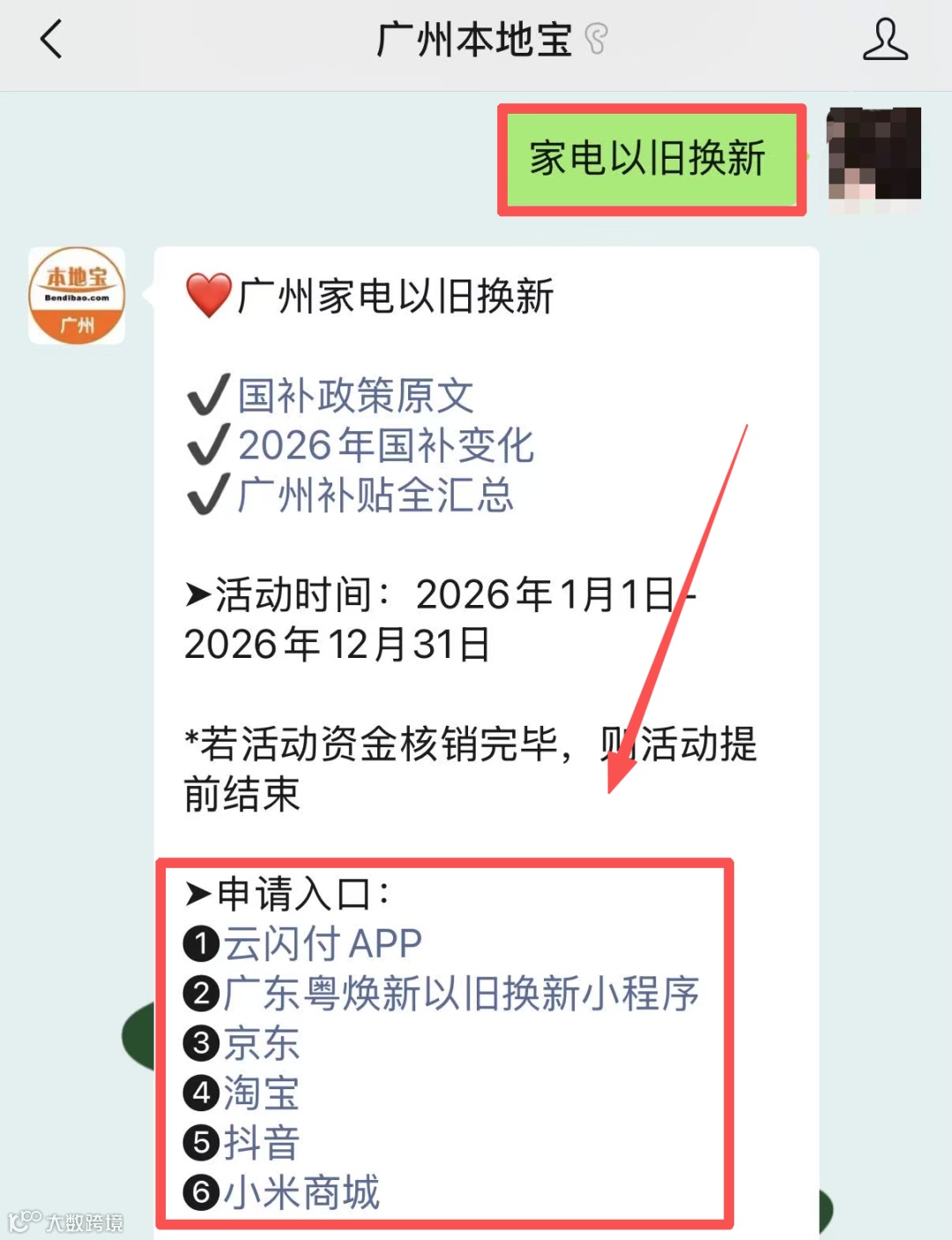Open the 本地宝 sender avatar
952x1240 pixels.
click(x=77, y=295)
